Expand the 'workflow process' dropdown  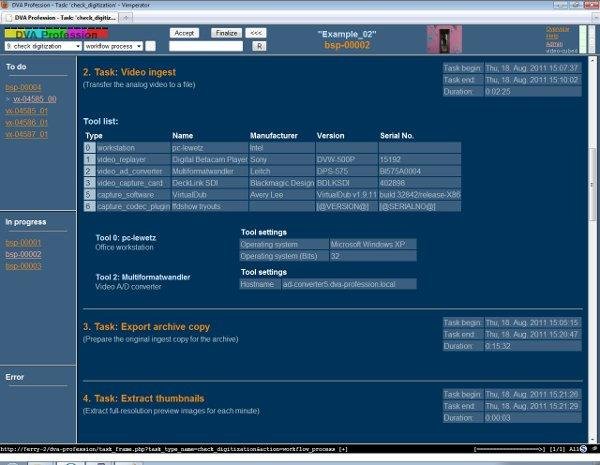(113, 46)
